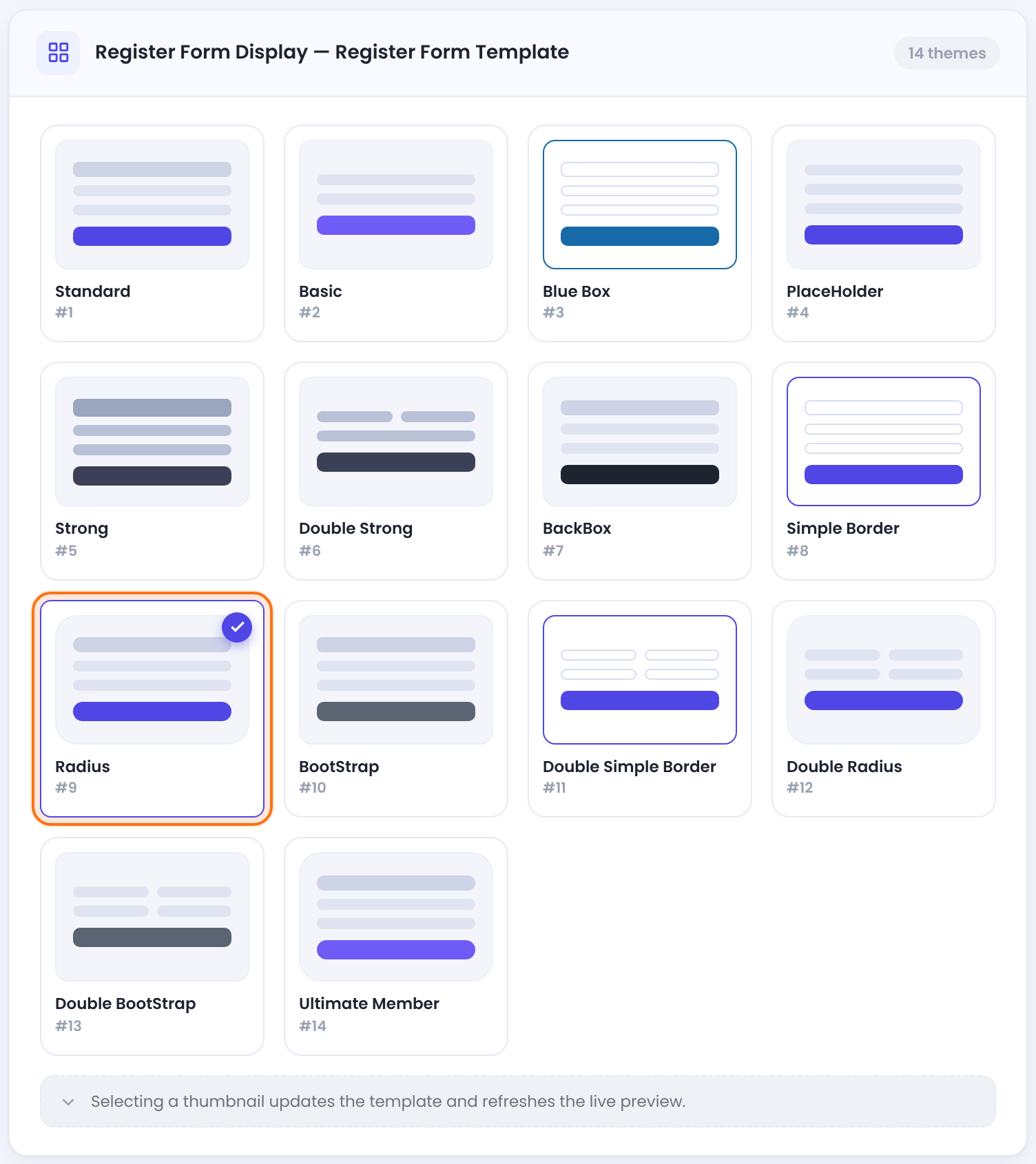Collapse the hint using the chevron icon
This screenshot has width=1036, height=1164.
coord(68,1102)
